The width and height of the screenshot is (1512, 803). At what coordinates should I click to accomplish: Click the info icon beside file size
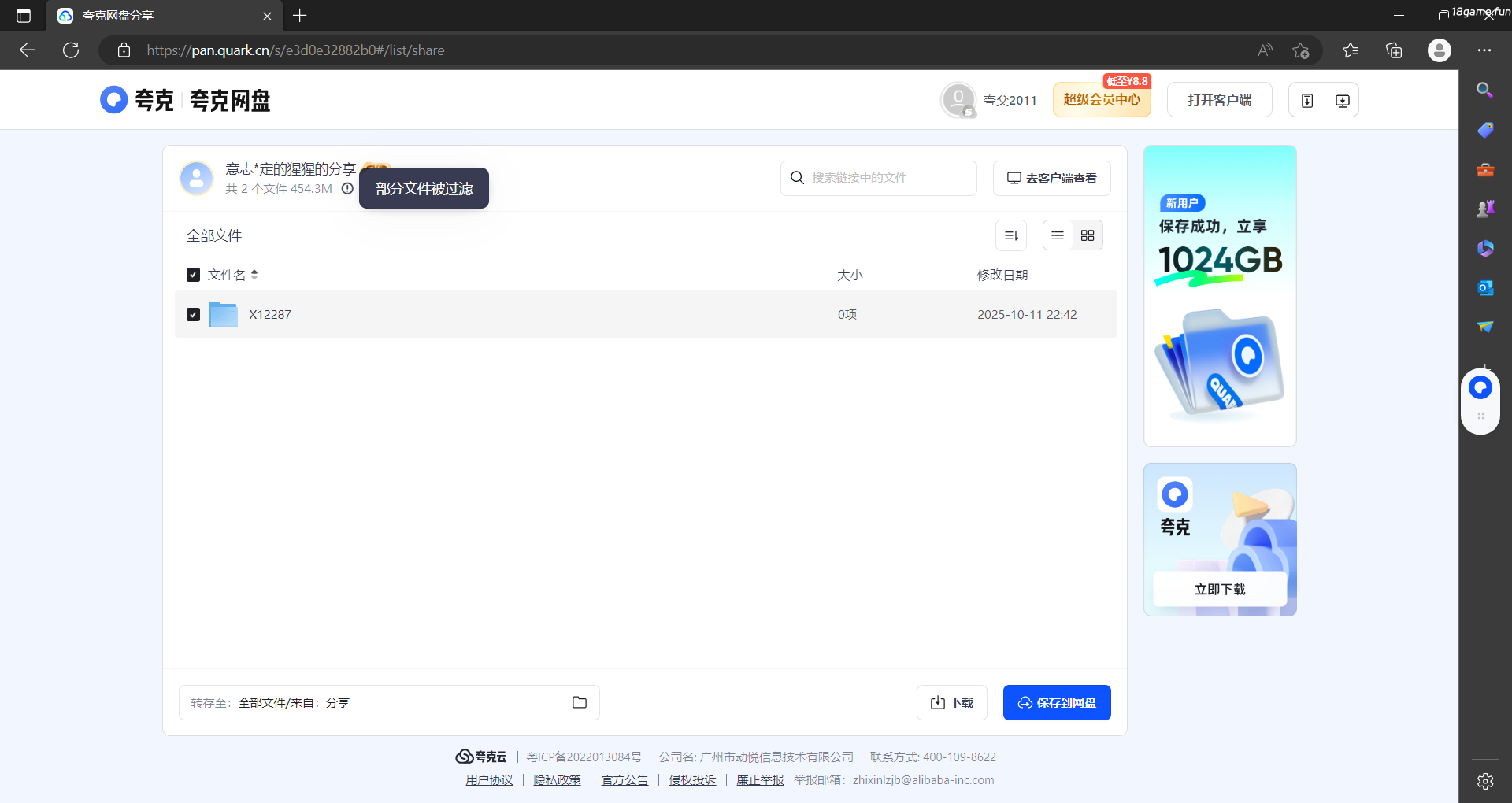tap(347, 189)
